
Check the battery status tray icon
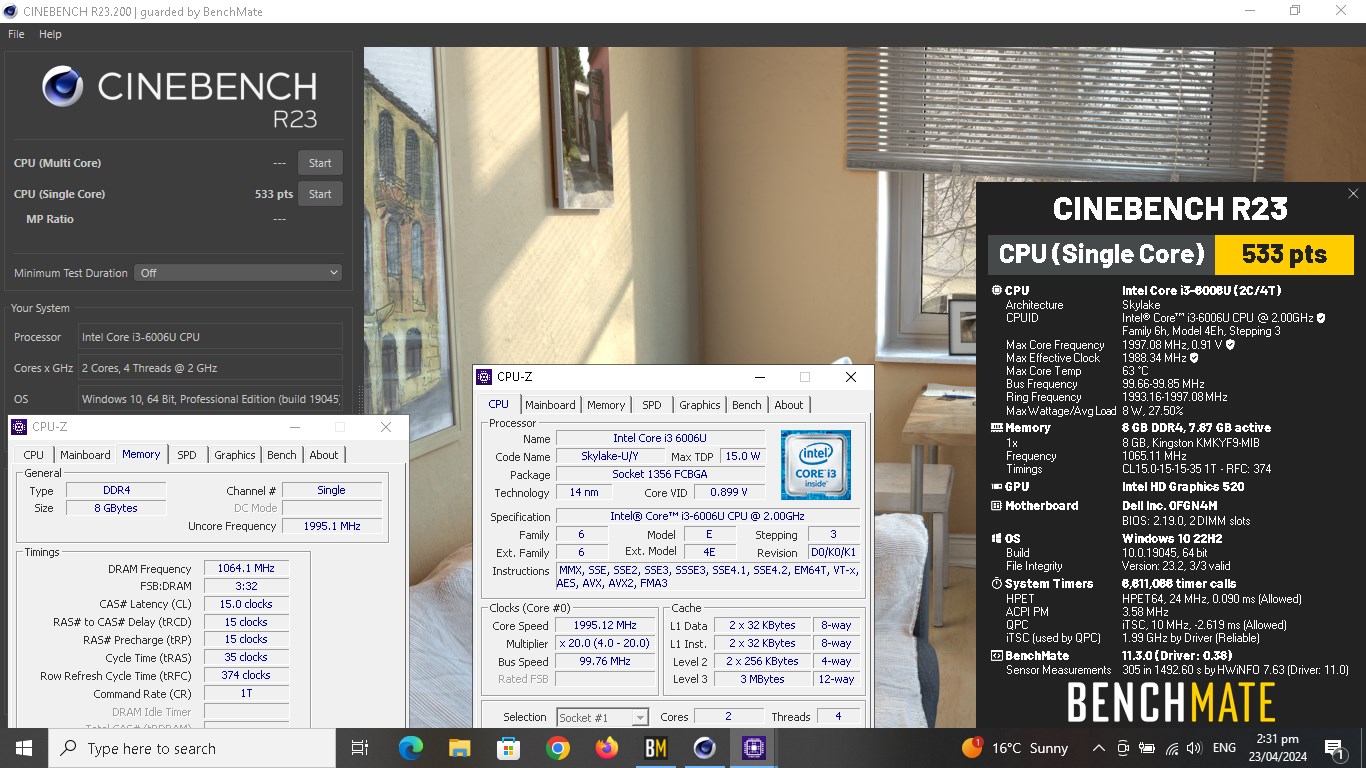(x=1147, y=748)
